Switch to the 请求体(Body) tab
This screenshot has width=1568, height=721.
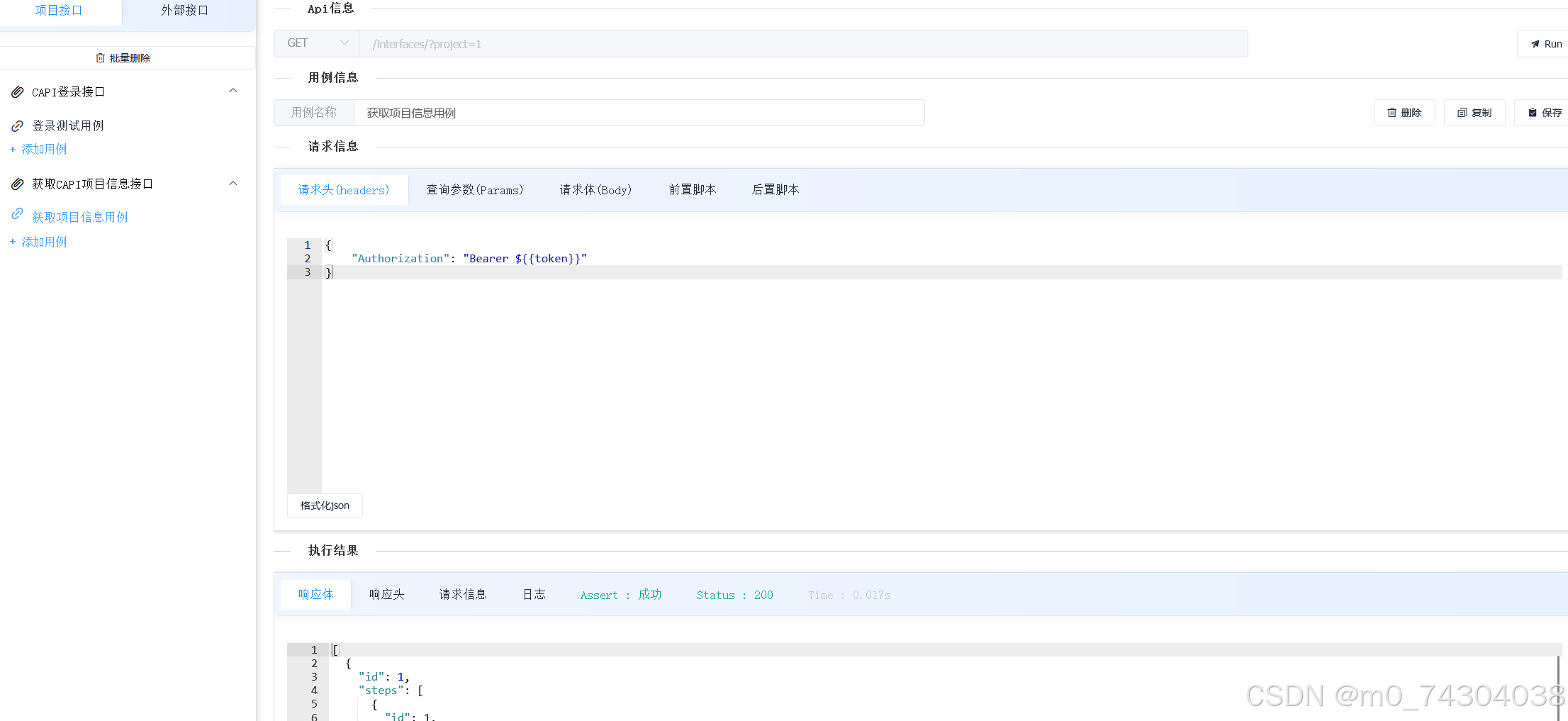coord(595,189)
